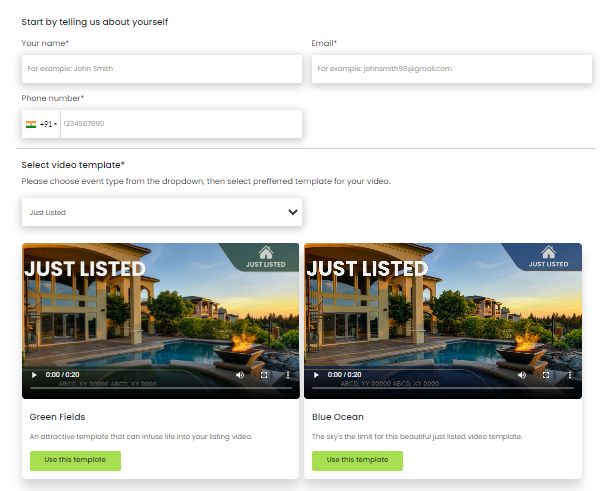Click the Blue Ocean video thumbnail
609x491 pixels.
[x=443, y=313]
